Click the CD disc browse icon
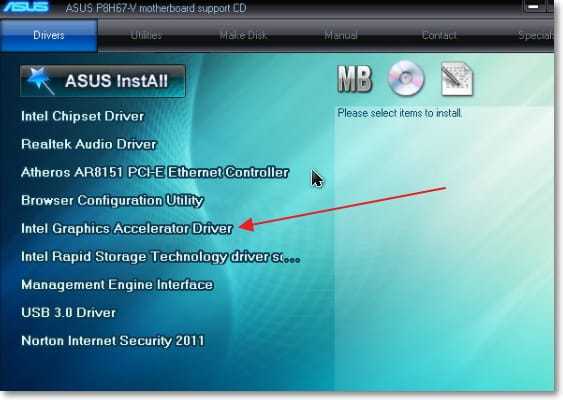Viewport: 563px width, 400px height. tap(406, 78)
